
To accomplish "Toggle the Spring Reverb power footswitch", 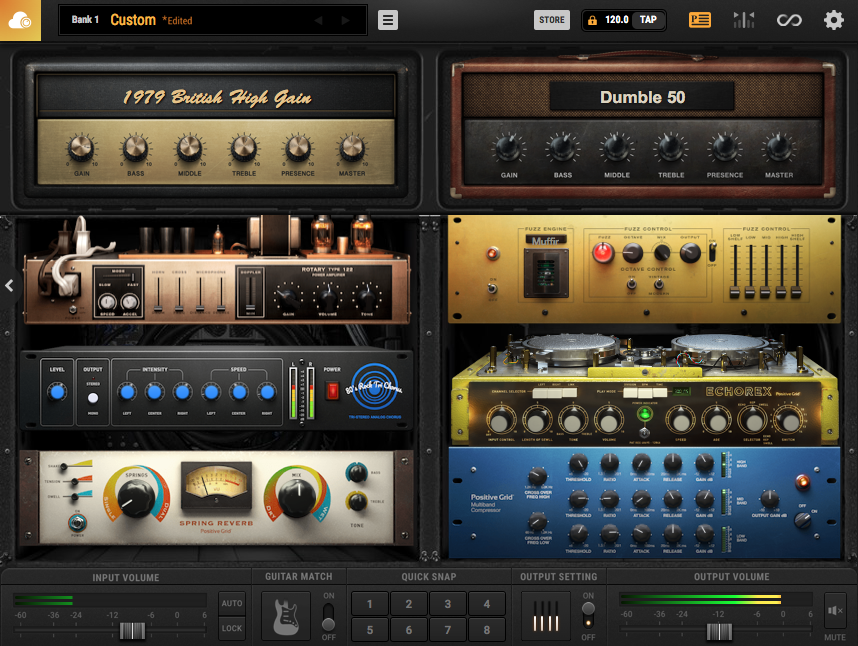I will [x=77, y=523].
